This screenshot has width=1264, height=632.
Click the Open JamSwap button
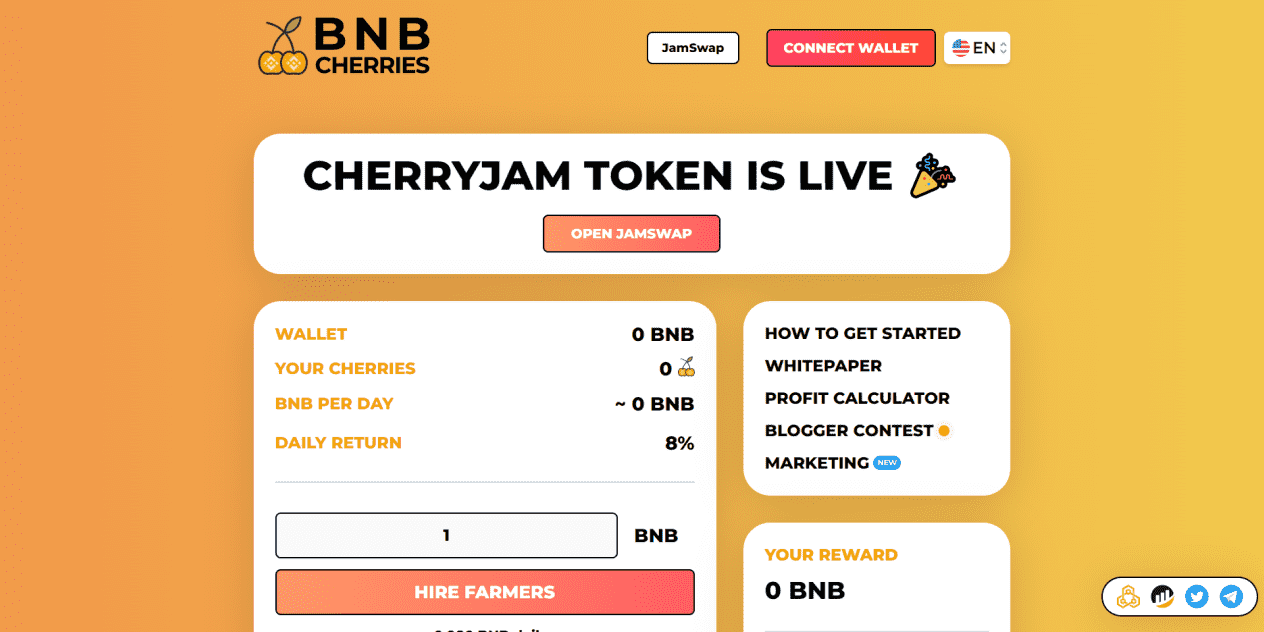click(x=631, y=234)
